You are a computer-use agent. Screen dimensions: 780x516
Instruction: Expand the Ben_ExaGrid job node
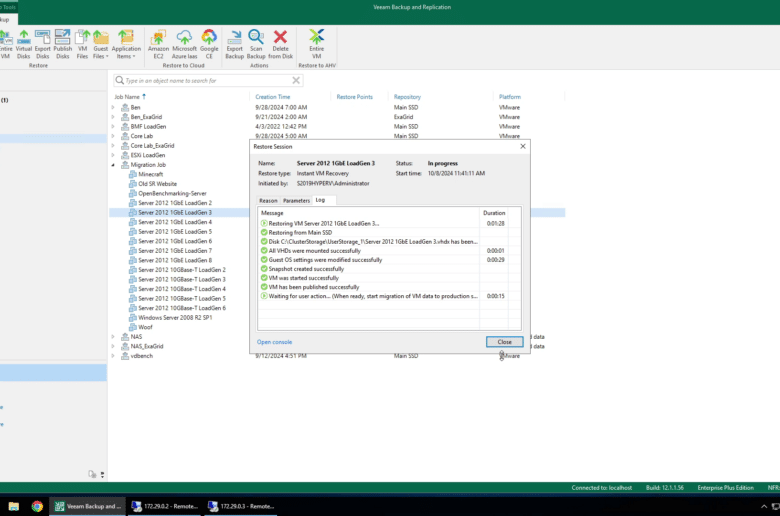tap(113, 117)
